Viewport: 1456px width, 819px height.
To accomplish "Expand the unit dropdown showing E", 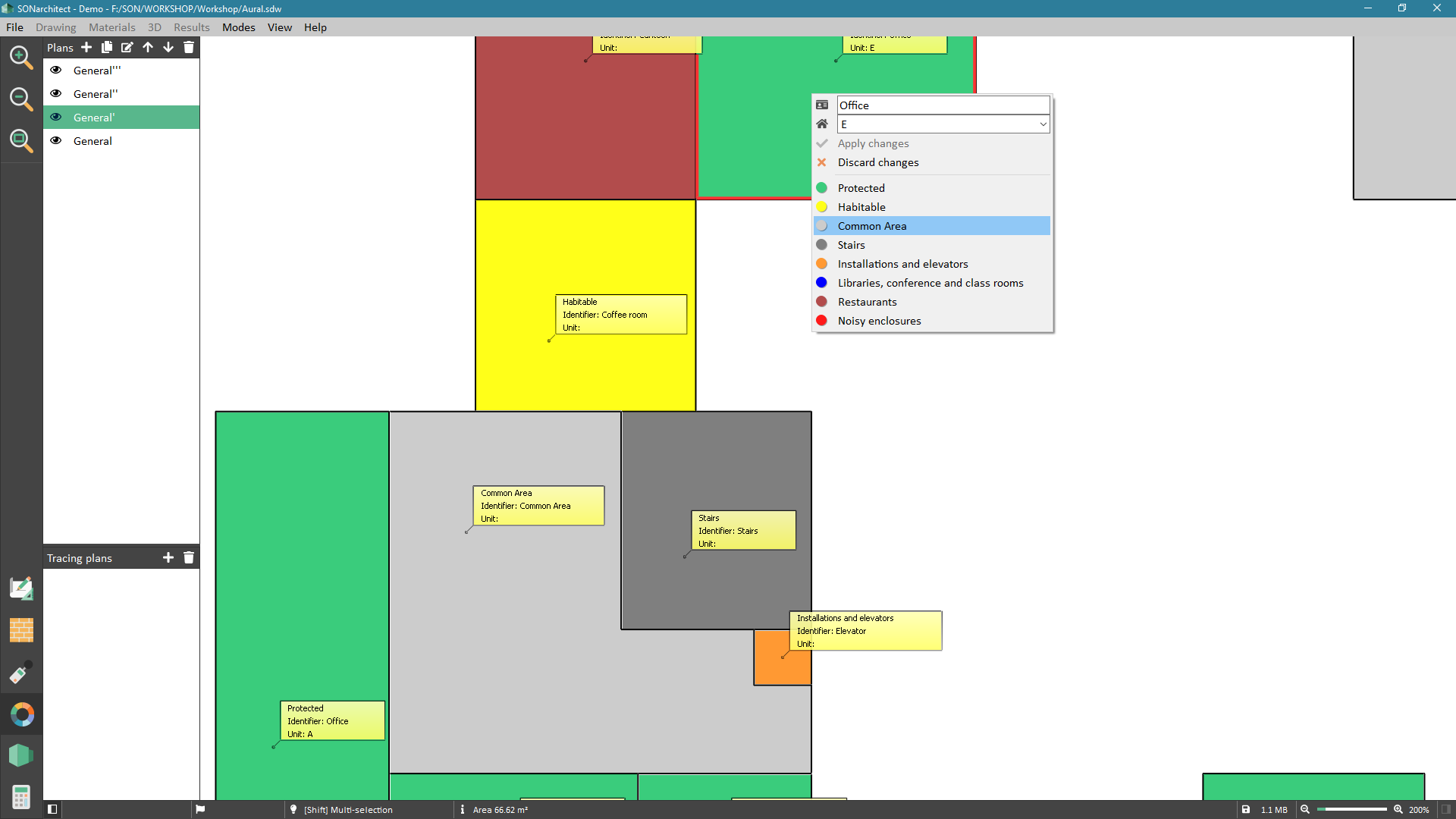I will [1043, 124].
